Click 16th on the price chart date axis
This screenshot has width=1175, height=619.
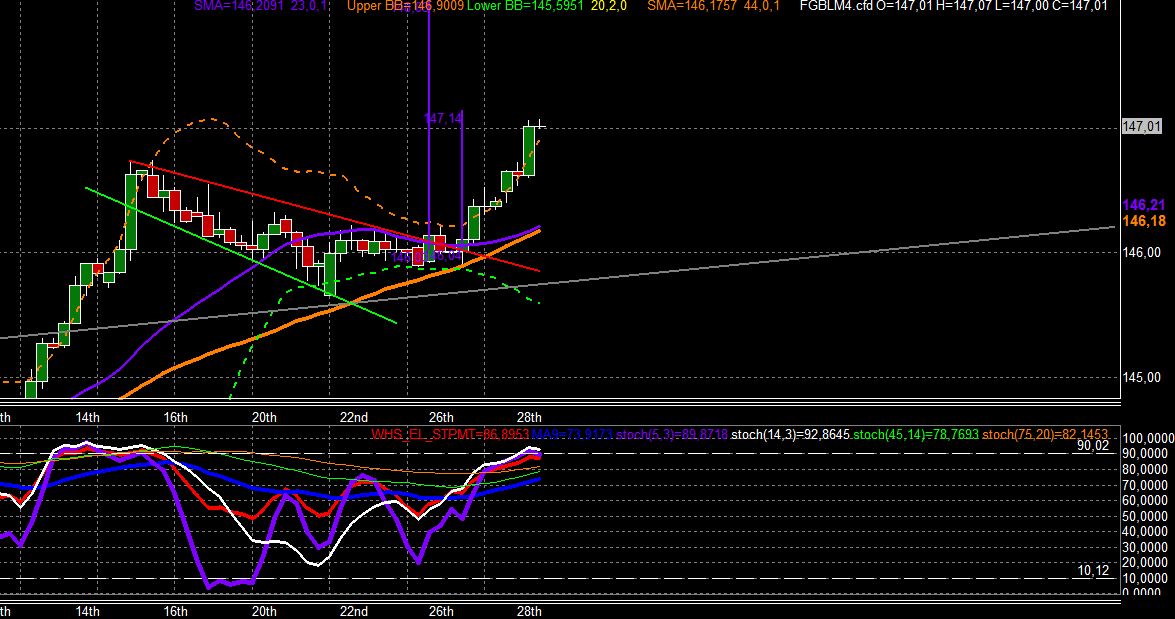pyautogui.click(x=175, y=417)
